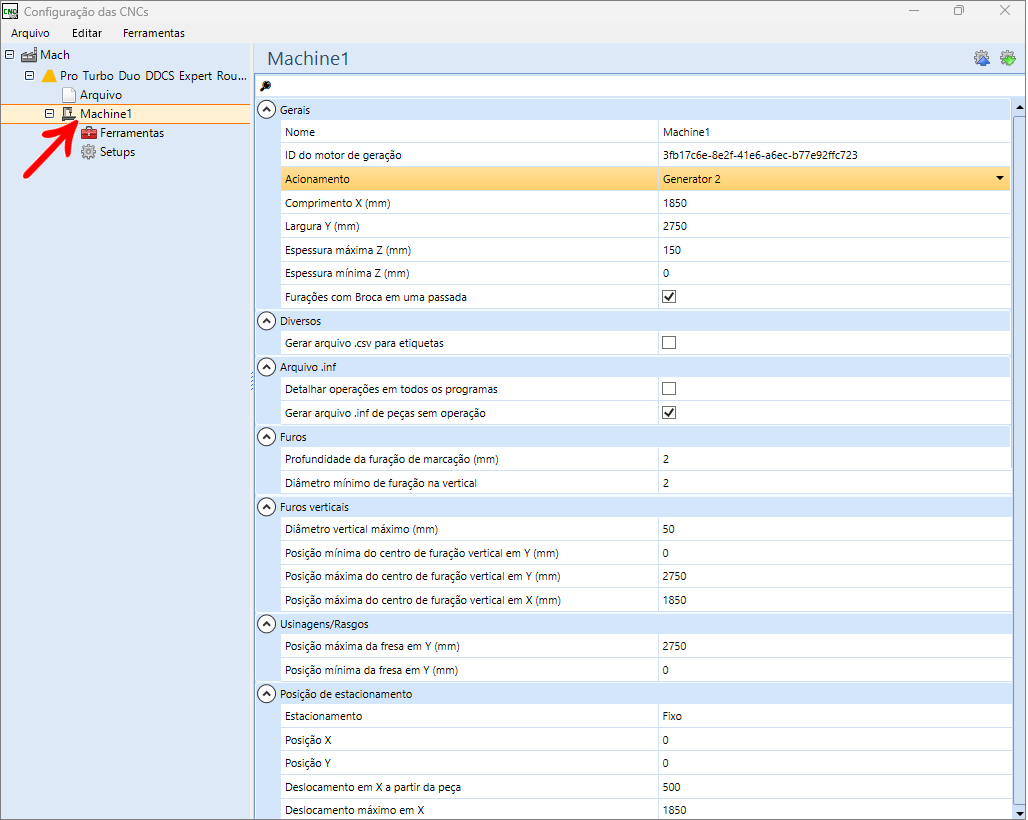Collapse the Machine1 tree node toggle
Viewport: 1028px width, 820px height.
(49, 113)
